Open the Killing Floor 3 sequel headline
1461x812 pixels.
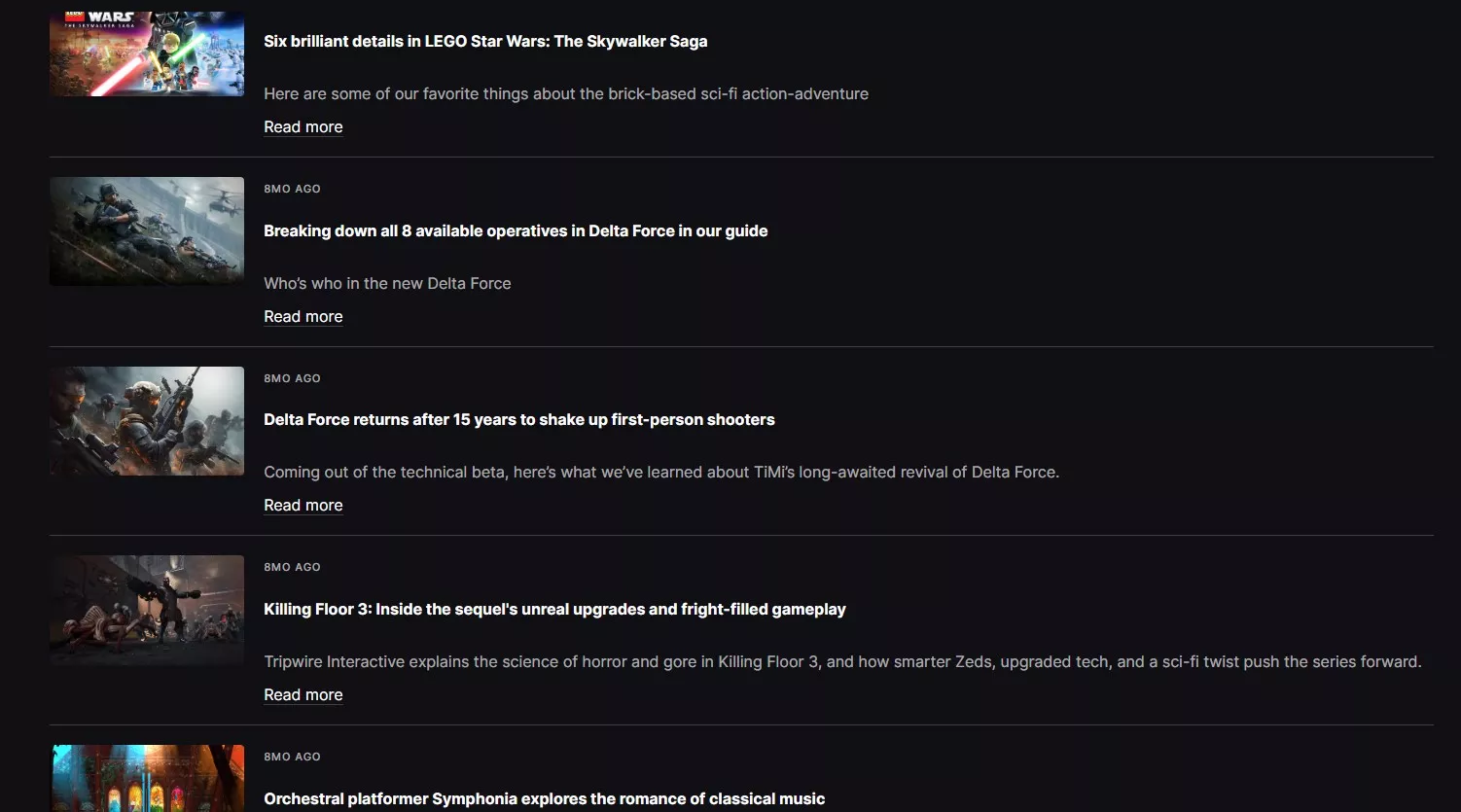click(554, 609)
